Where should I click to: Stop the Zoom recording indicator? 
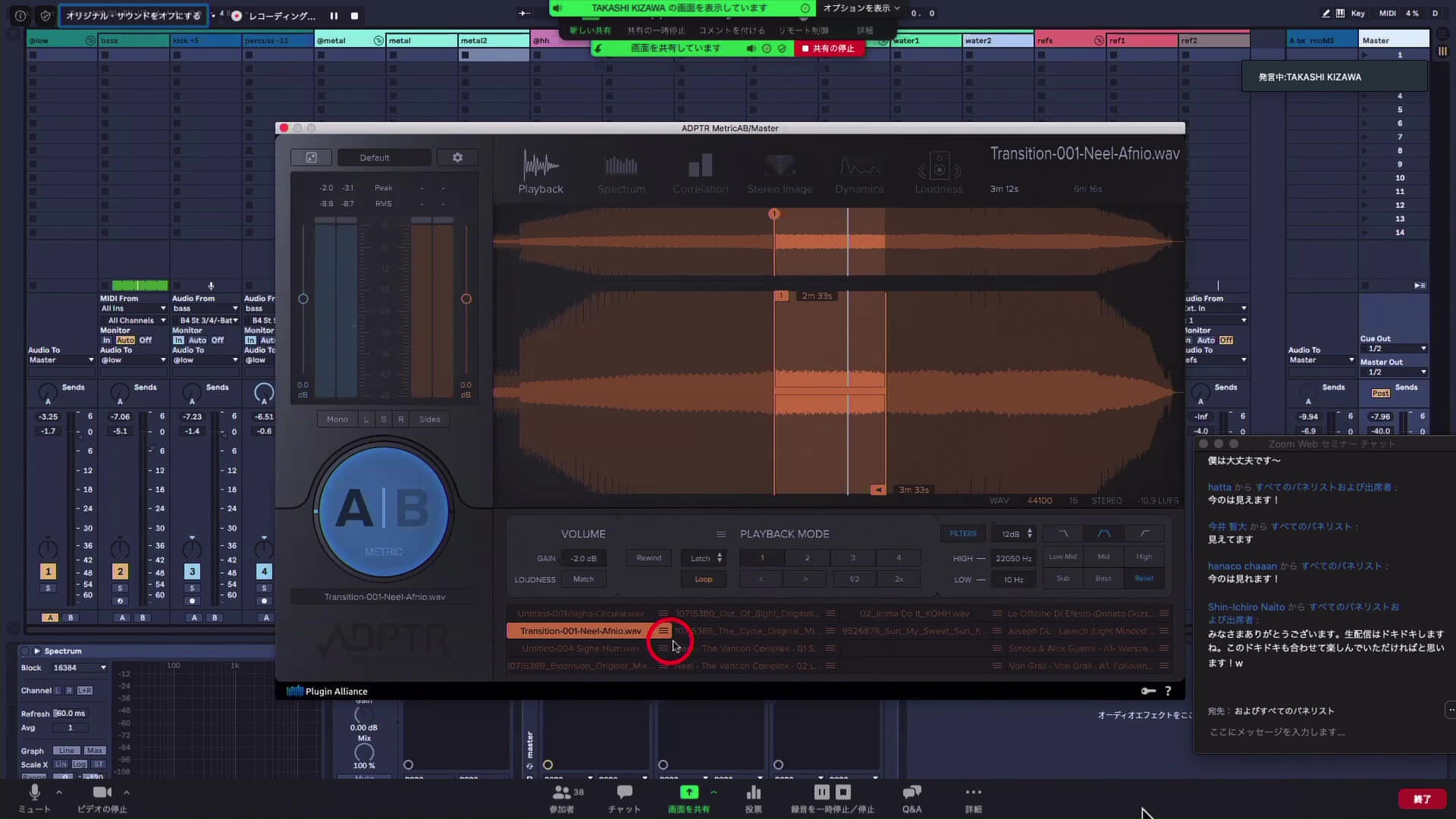[x=354, y=16]
